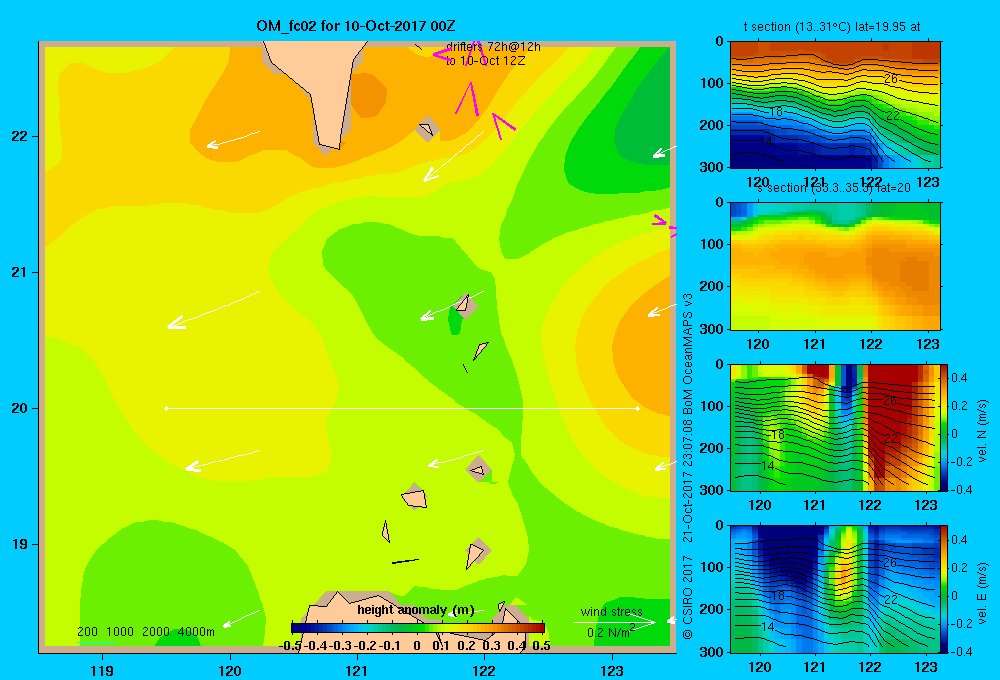The image size is (1000, 680).
Task: Click contour label "22" in vel. N section
Action: [x=891, y=438]
